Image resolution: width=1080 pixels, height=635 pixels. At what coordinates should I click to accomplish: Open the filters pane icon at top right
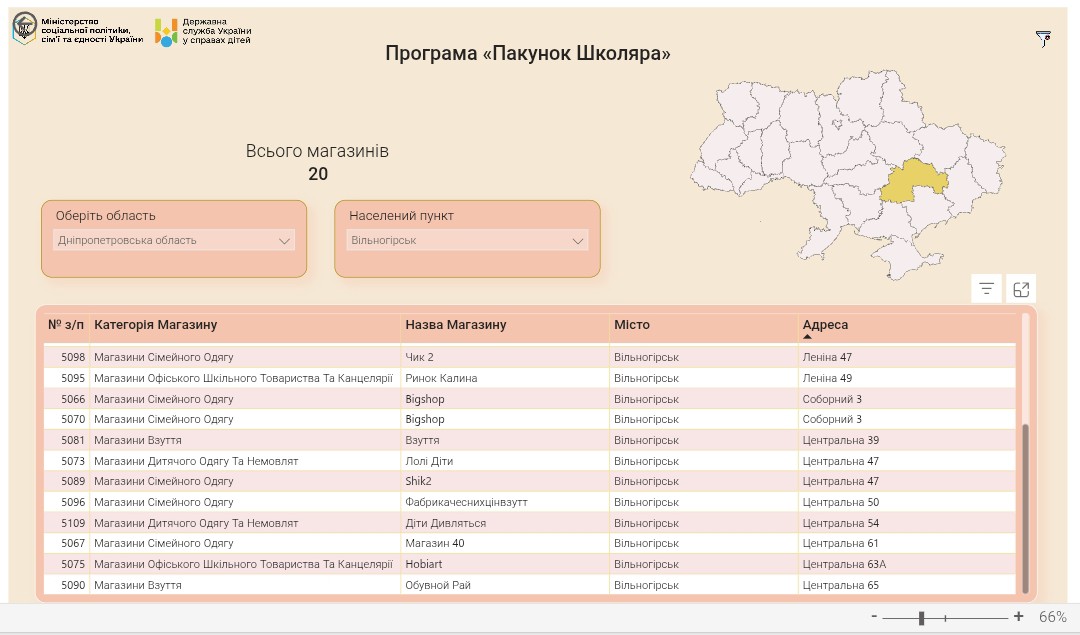click(1043, 39)
